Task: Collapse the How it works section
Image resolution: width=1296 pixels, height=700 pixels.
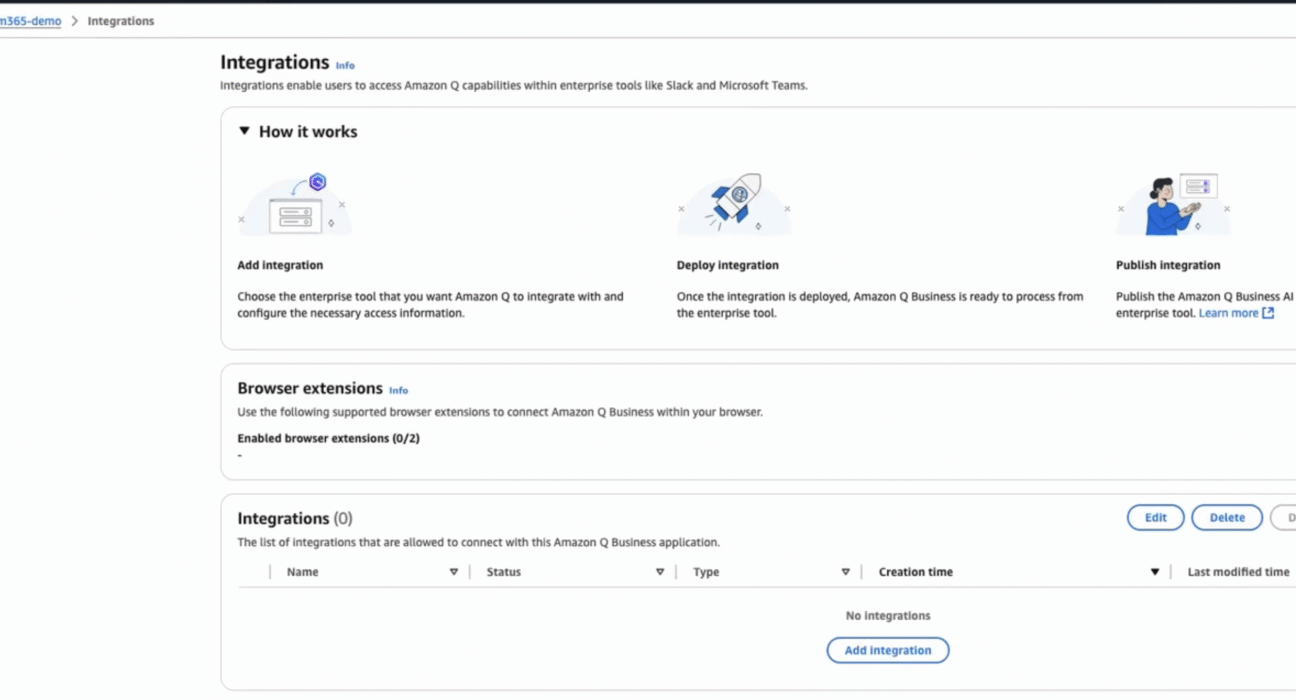Action: pos(244,131)
